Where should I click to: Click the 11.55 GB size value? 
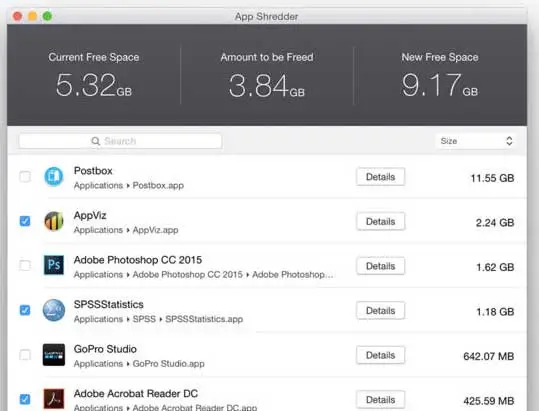pos(492,178)
